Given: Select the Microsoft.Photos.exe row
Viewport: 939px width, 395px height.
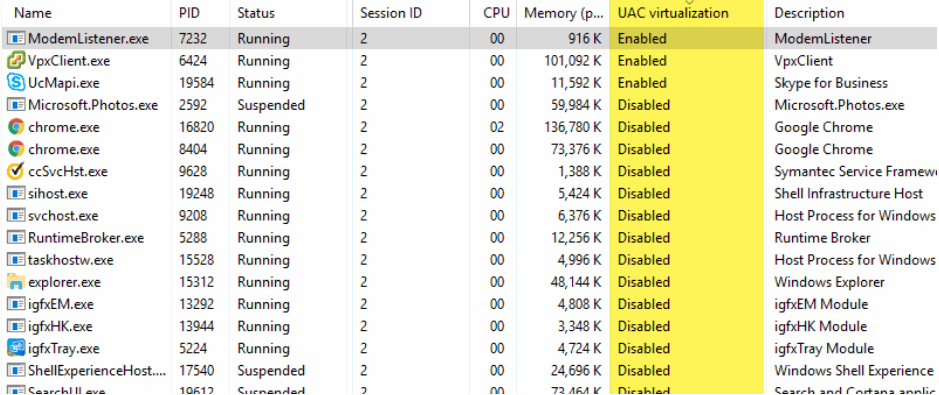Looking at the screenshot, I should click(470, 105).
